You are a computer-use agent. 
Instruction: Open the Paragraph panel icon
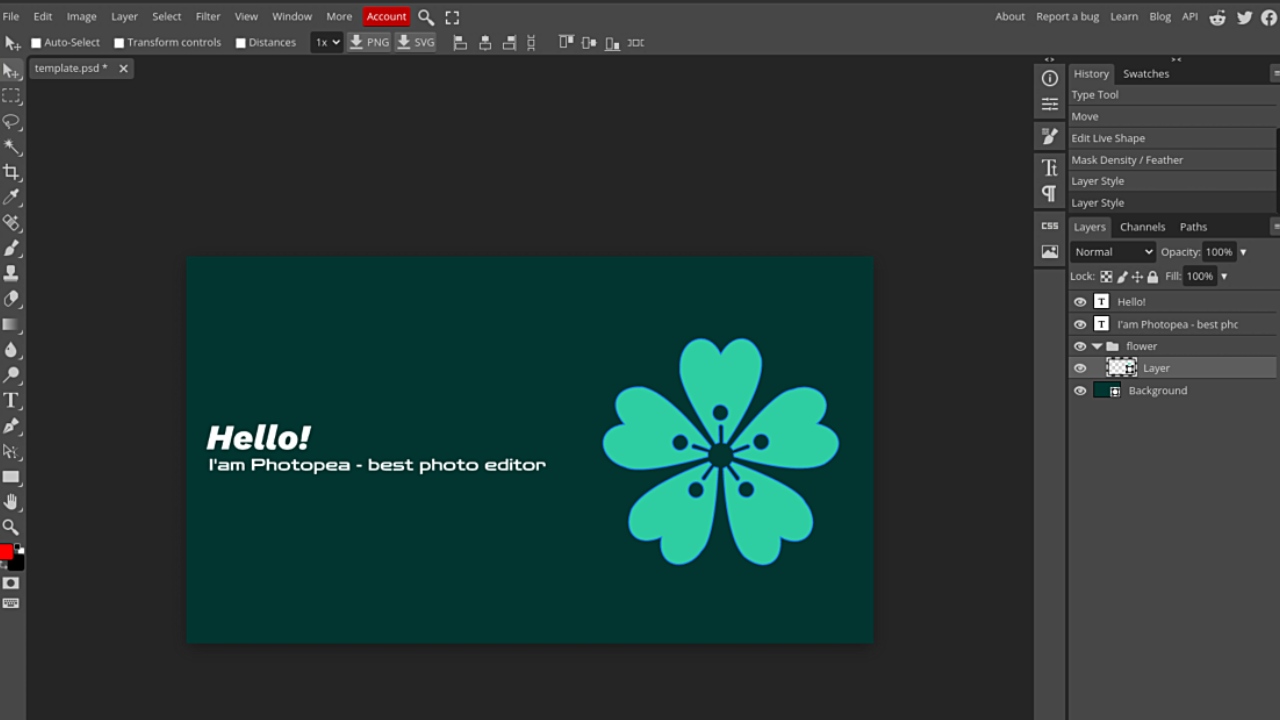(1049, 193)
